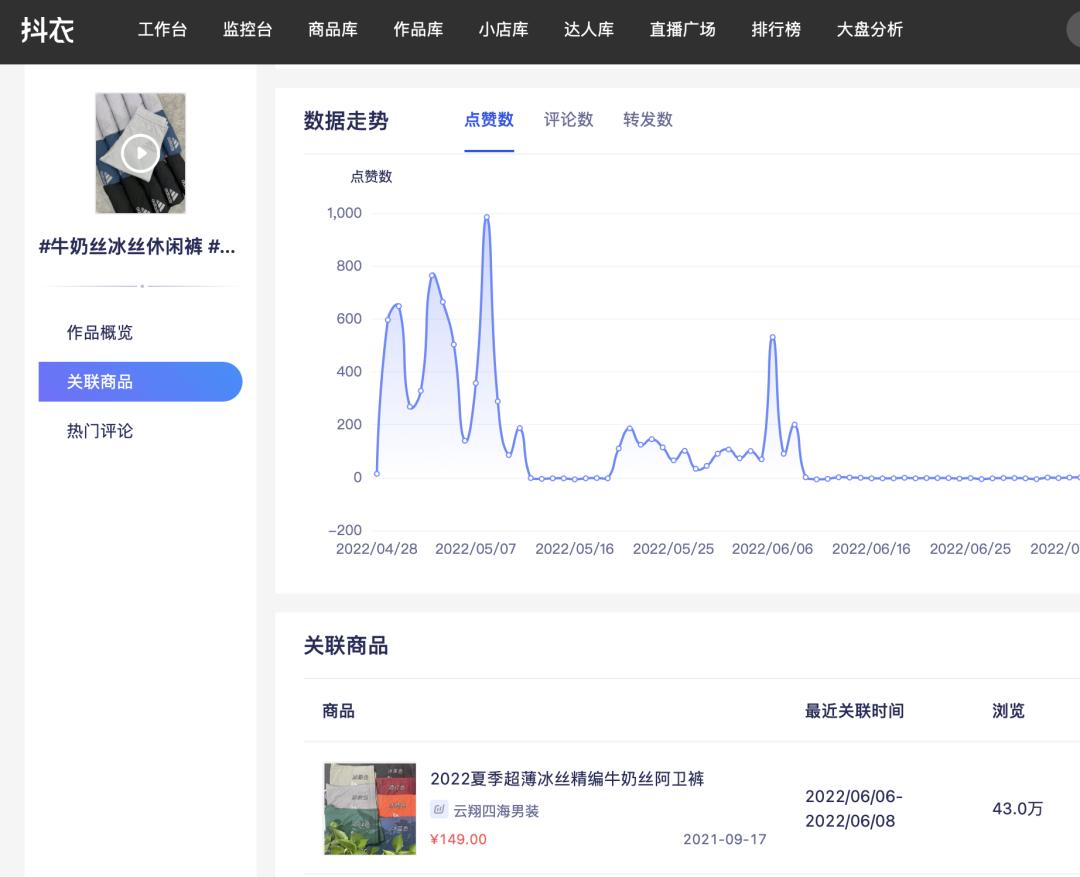
Task: Open the 达人库 navigation item
Action: [x=589, y=30]
